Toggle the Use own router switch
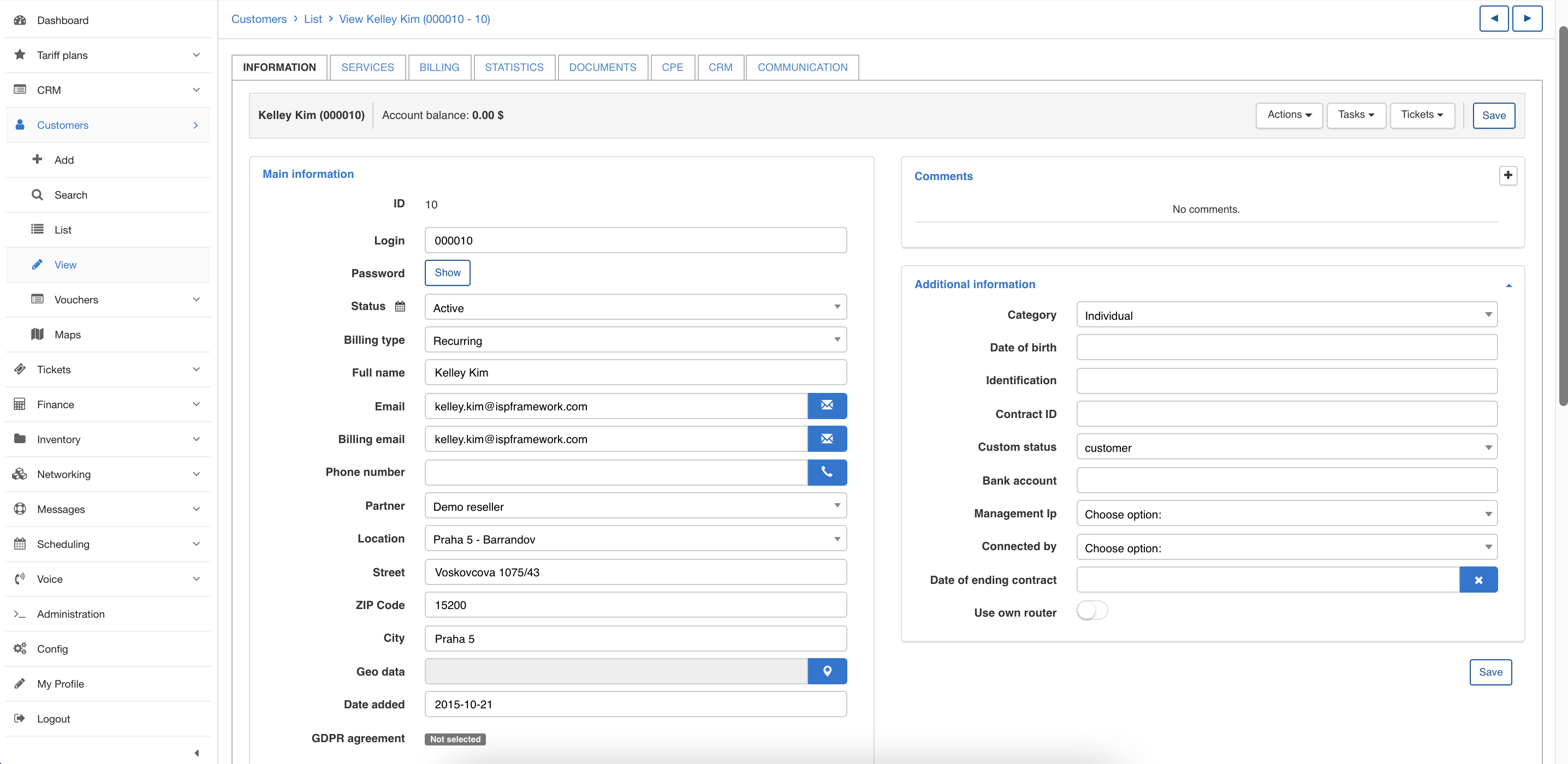 (1091, 611)
